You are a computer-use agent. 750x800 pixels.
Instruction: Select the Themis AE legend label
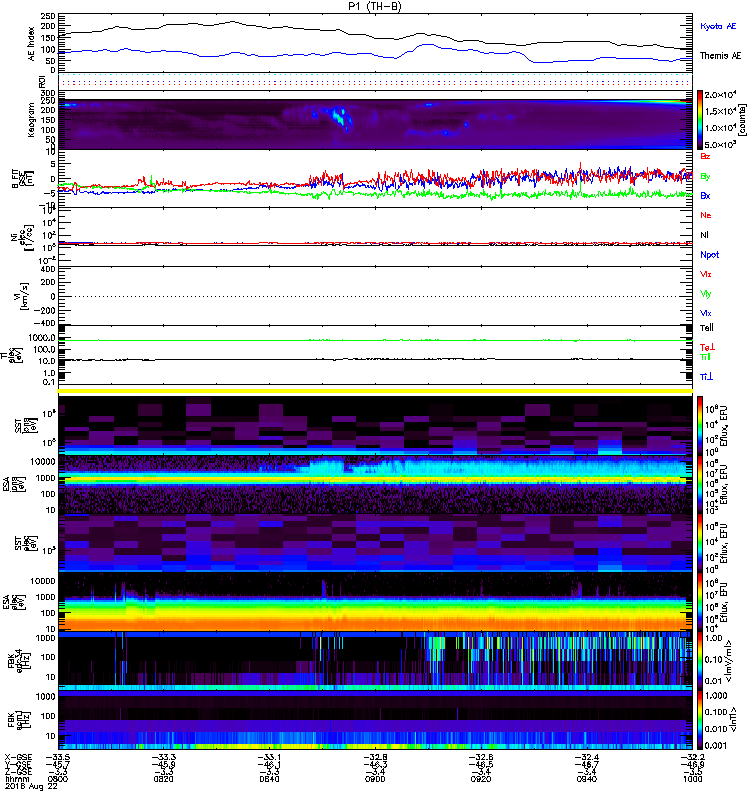(720, 56)
